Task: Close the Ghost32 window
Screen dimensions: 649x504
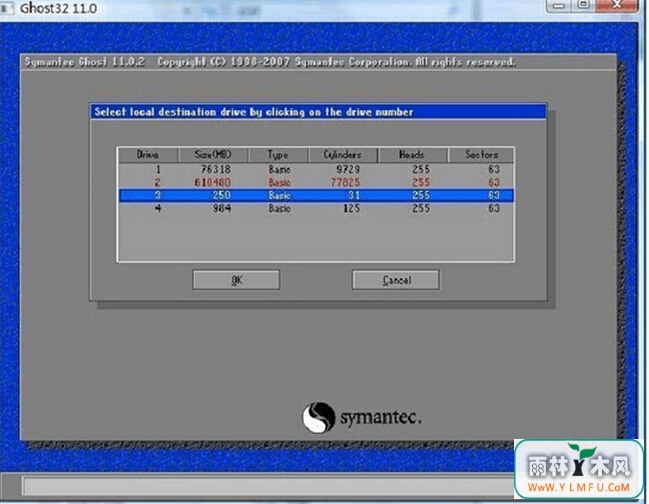Action: pyautogui.click(x=616, y=6)
